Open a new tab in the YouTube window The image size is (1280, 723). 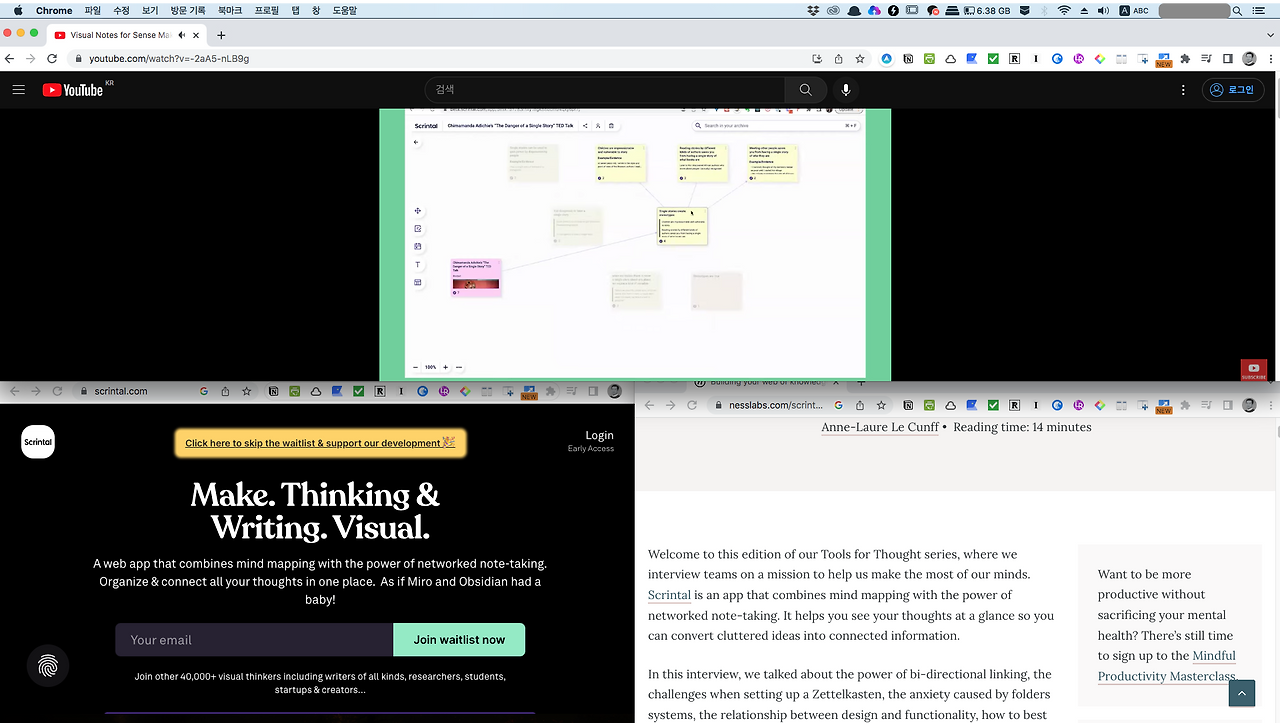coord(221,35)
